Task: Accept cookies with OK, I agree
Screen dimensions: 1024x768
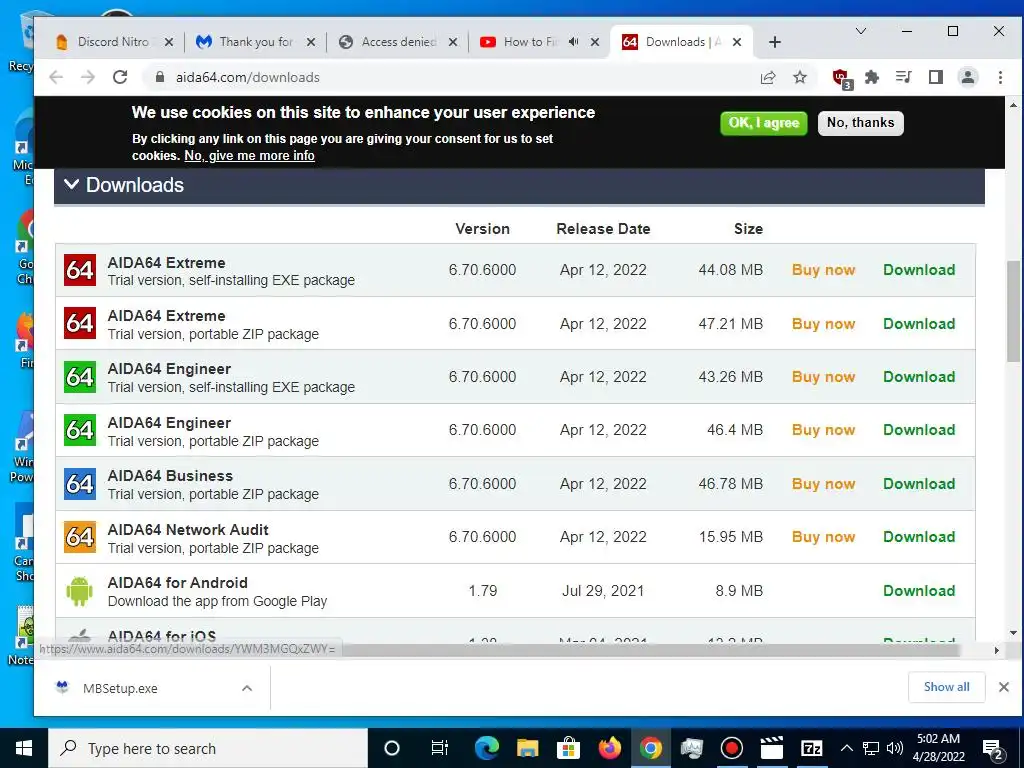Action: pyautogui.click(x=763, y=123)
